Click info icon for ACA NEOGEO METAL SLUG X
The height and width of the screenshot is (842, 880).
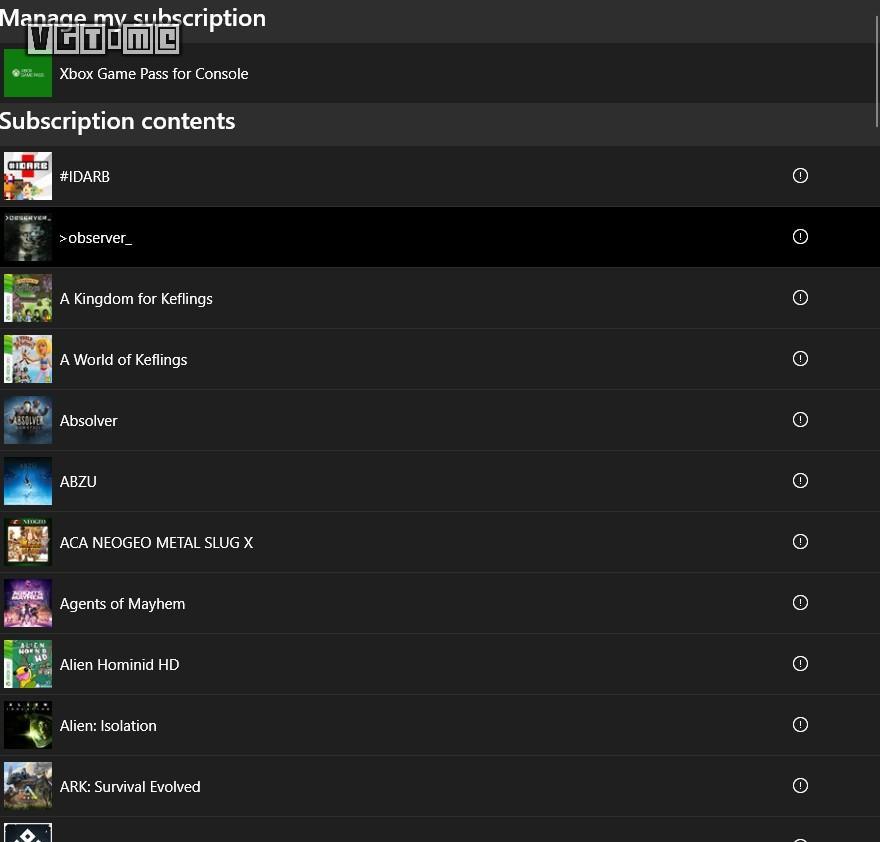click(800, 542)
